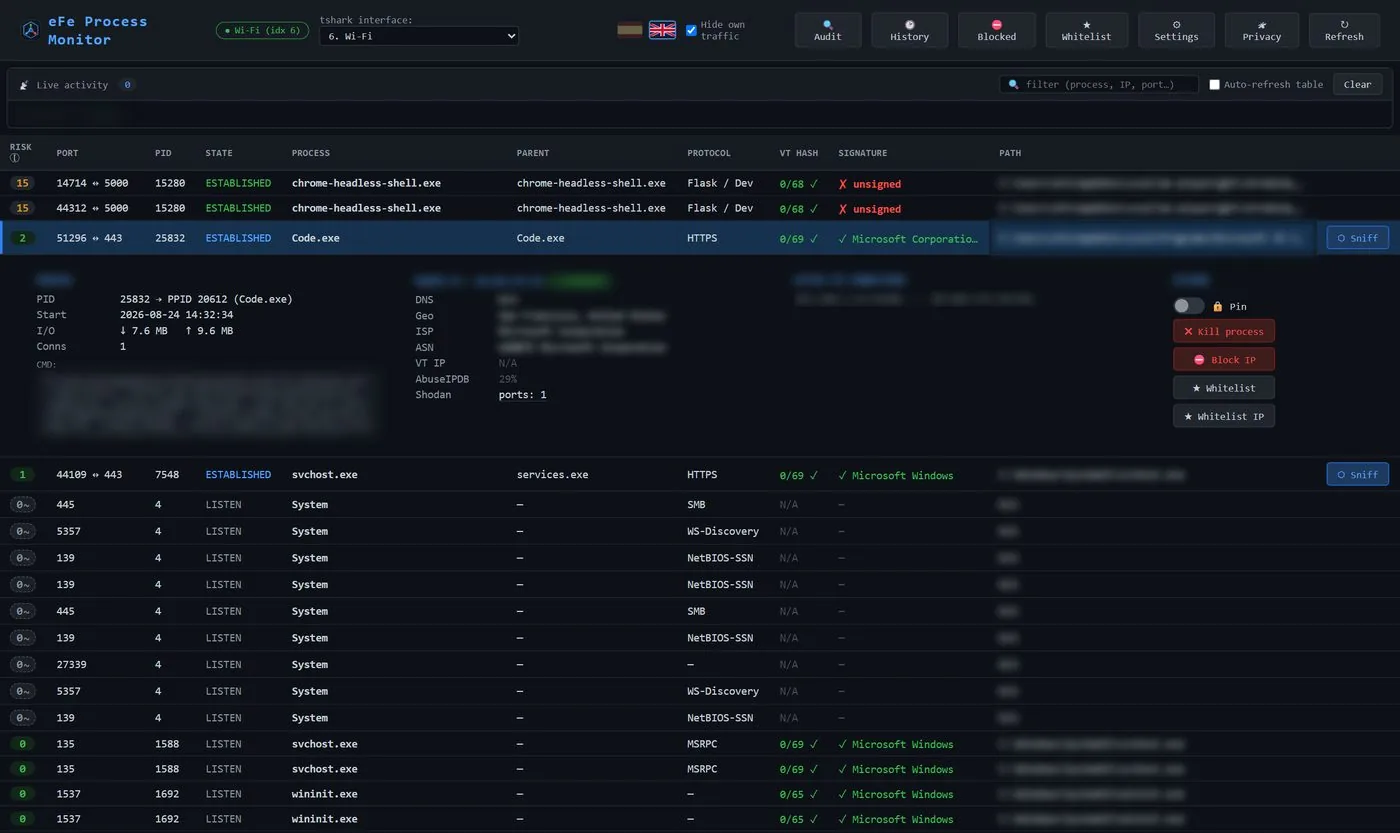
Task: Click the 0/65 VT hash on first wininit.exe row
Action: 800,794
